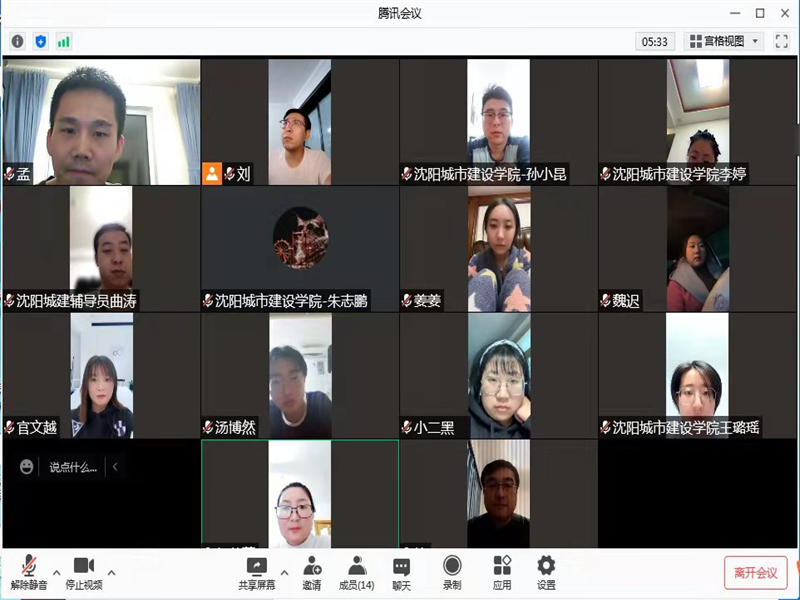Image resolution: width=800 pixels, height=600 pixels.
Task: Open the 邀请 invite icon
Action: point(312,572)
